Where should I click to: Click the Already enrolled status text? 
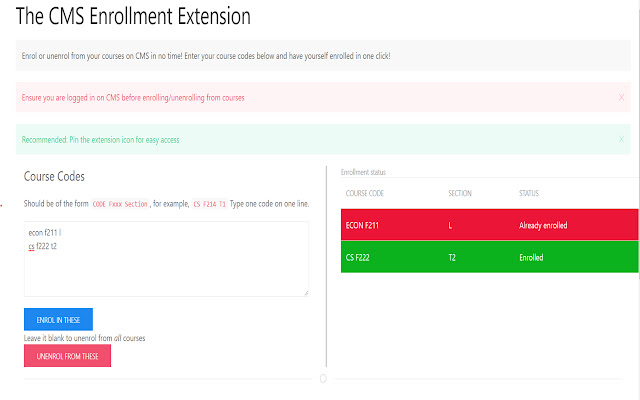tap(543, 225)
